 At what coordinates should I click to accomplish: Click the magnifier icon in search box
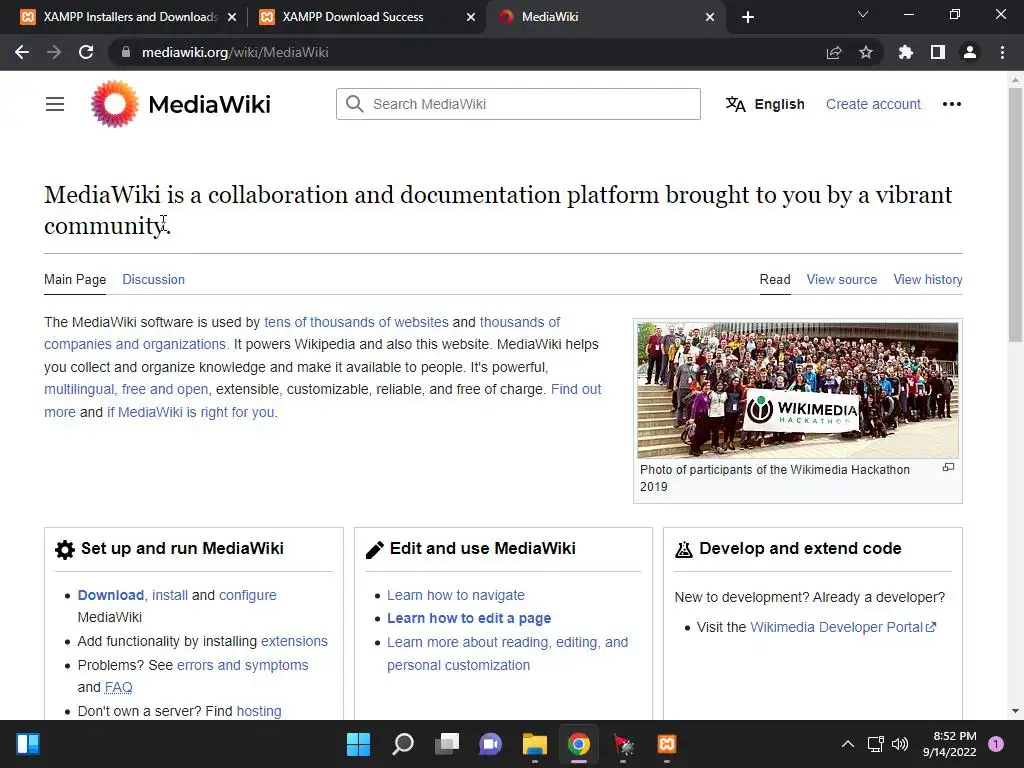(355, 104)
